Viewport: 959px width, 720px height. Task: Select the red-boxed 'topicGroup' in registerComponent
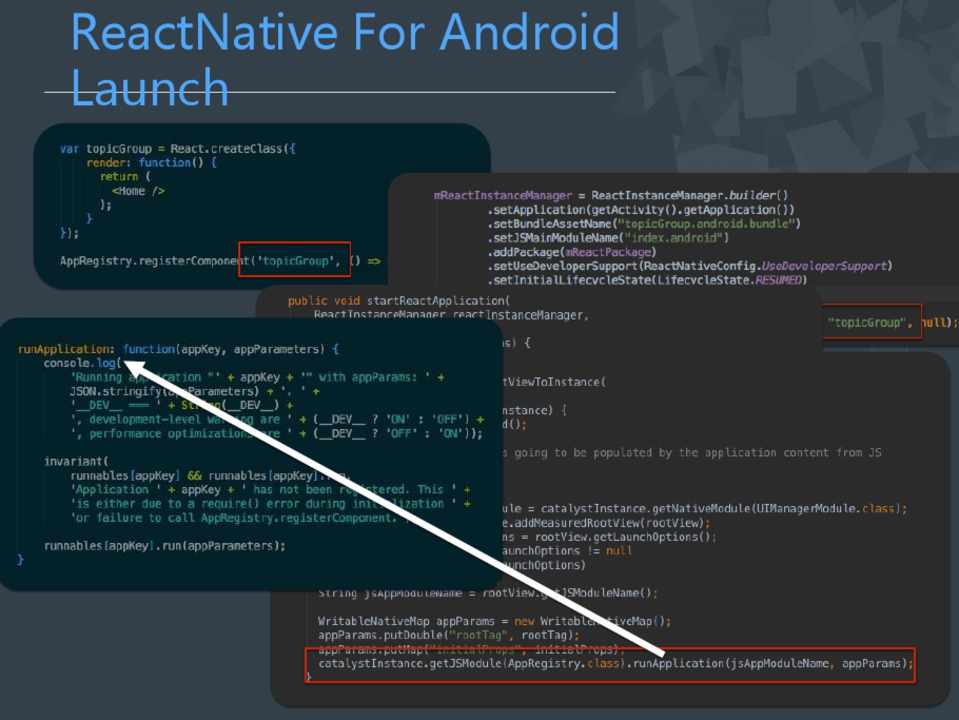pyautogui.click(x=294, y=261)
